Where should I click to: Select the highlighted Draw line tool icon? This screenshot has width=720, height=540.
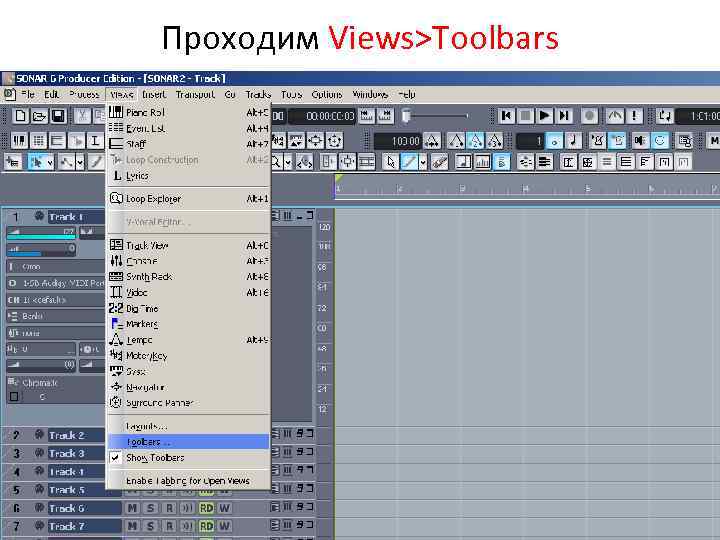tap(409, 162)
